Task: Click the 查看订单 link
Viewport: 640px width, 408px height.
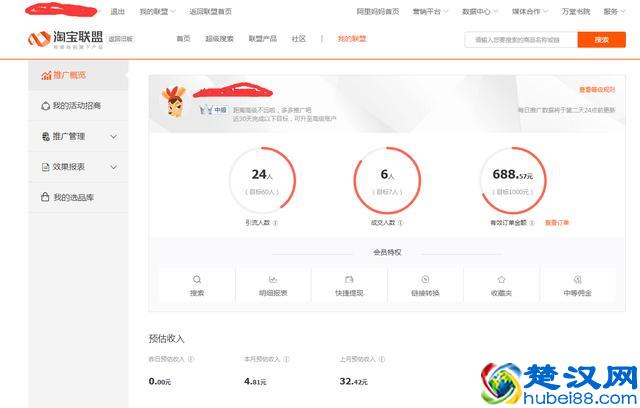Action: coord(557,223)
